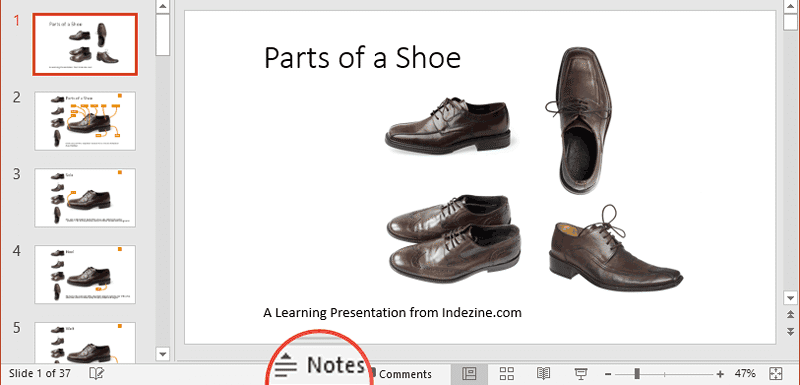
Task: Open zoom dialog via 47% level
Action: point(745,374)
